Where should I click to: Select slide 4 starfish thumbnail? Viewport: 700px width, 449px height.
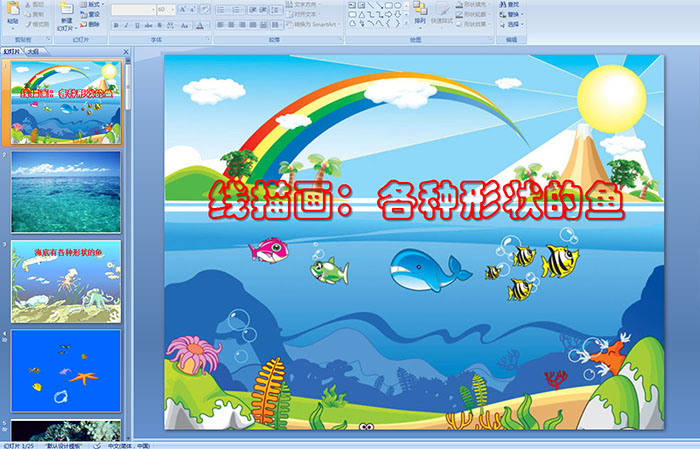coord(66,370)
